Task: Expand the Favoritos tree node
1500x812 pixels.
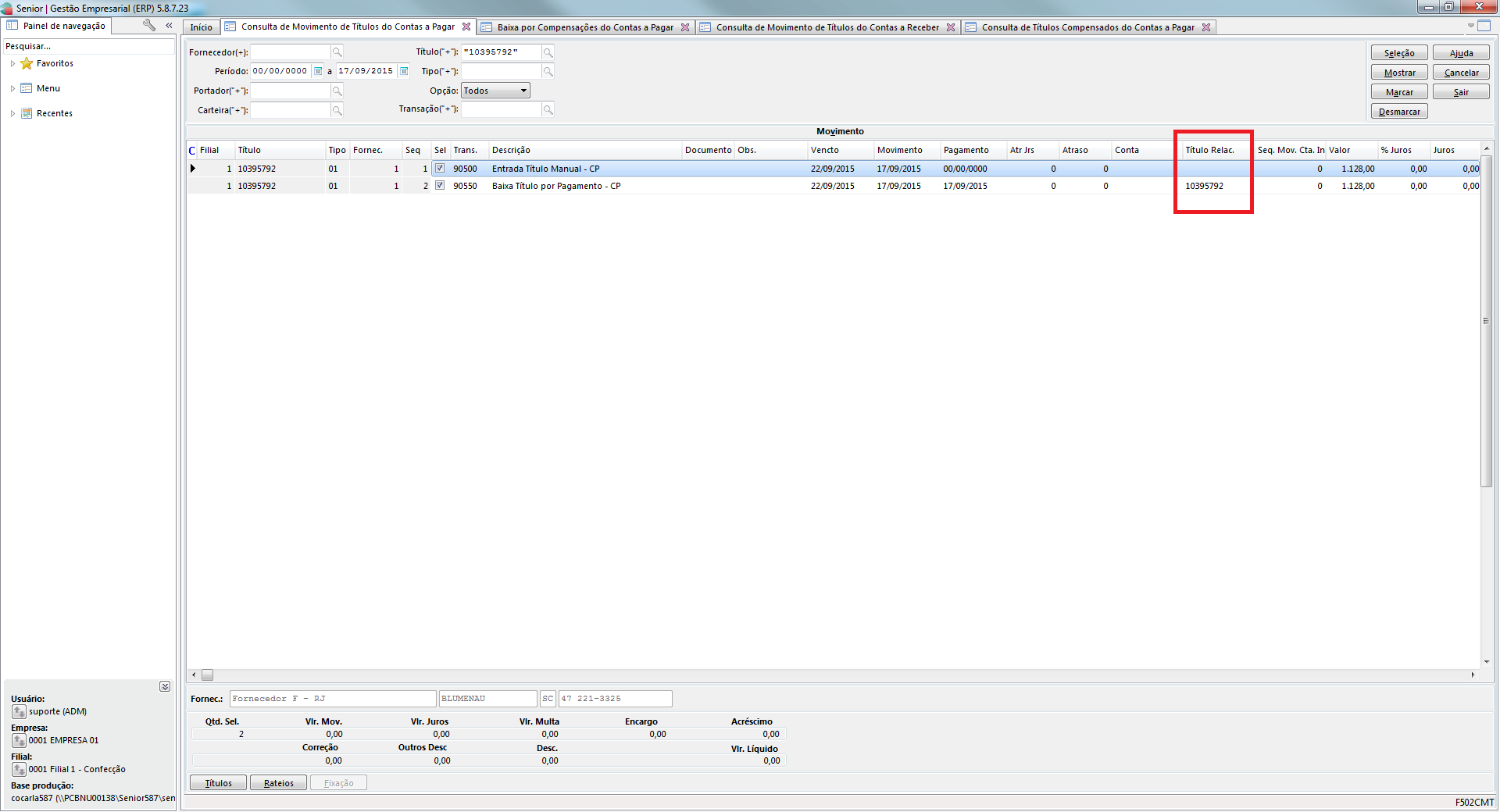Action: point(12,64)
